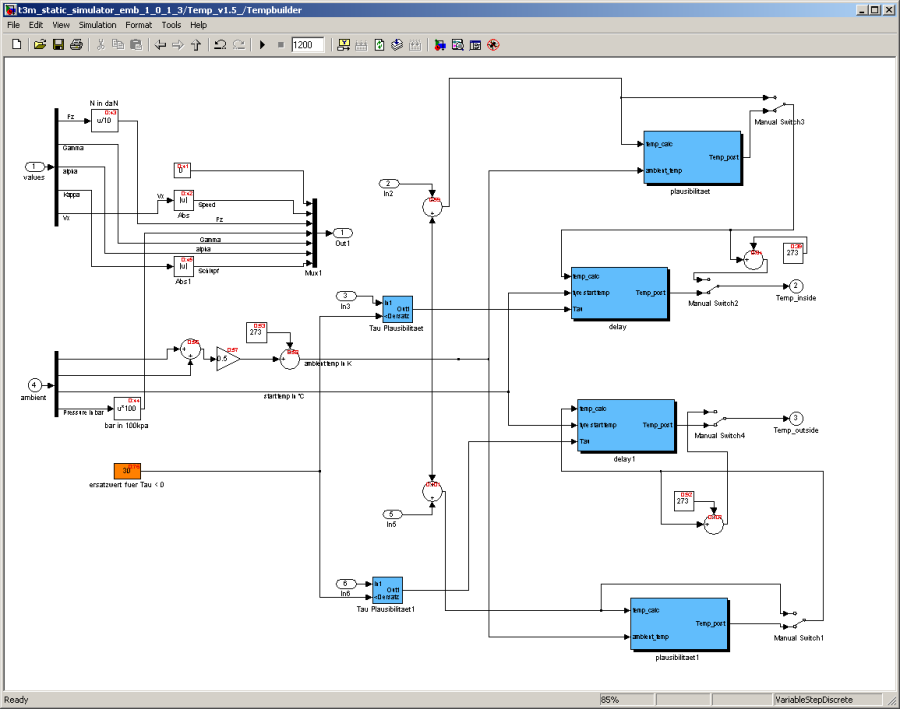The width and height of the screenshot is (900, 709).
Task: Click the Open file folder icon
Action: (x=40, y=45)
